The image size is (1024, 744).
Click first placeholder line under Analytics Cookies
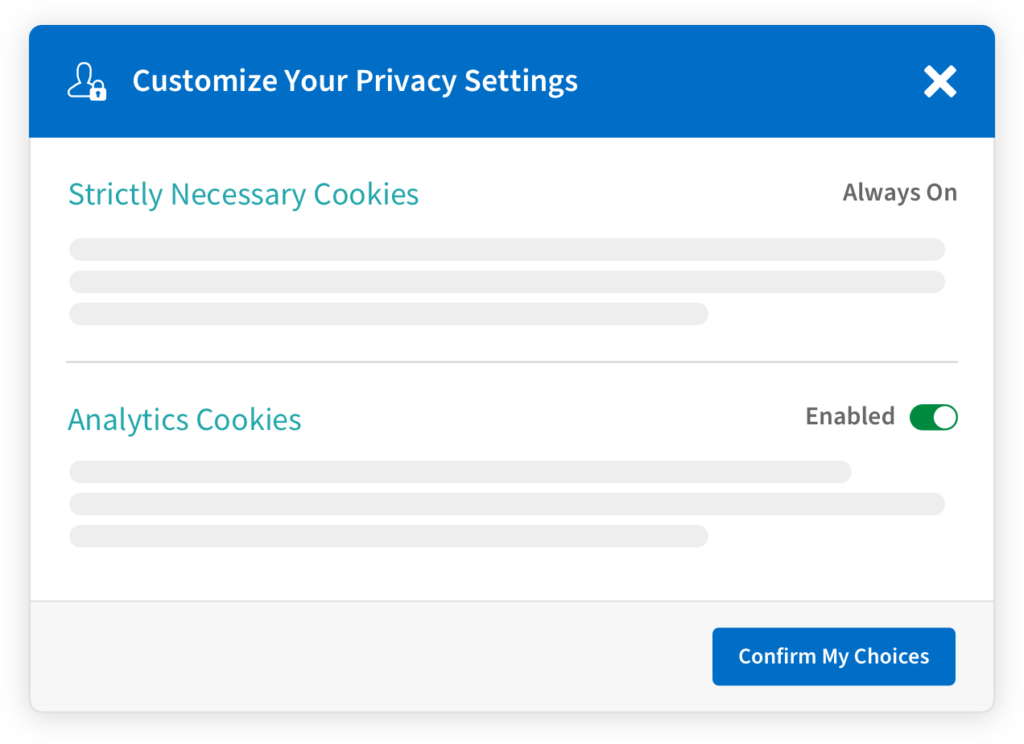pyautogui.click(x=460, y=472)
